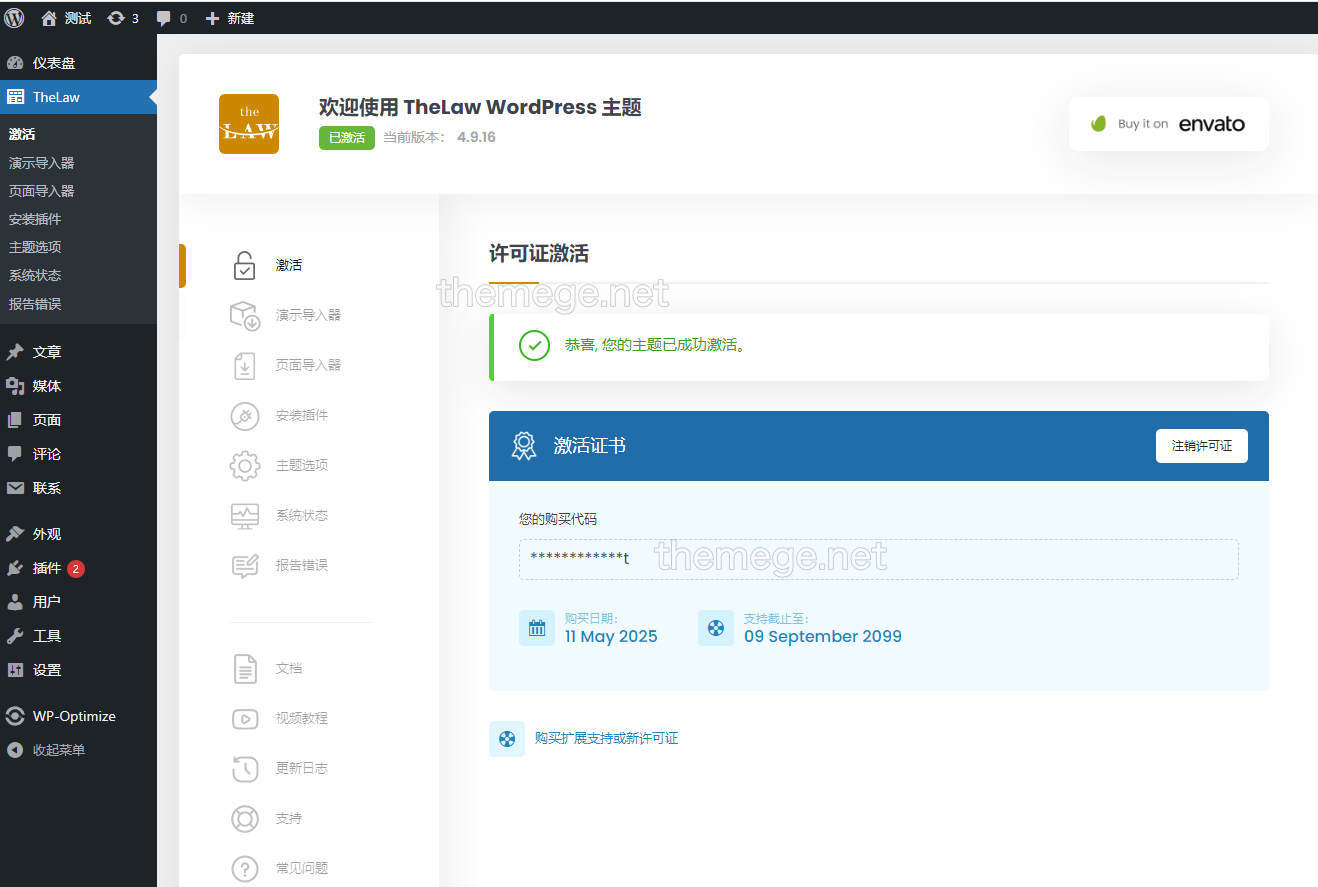Open the 外观 appearance menu
This screenshot has width=1318, height=887.
78,534
